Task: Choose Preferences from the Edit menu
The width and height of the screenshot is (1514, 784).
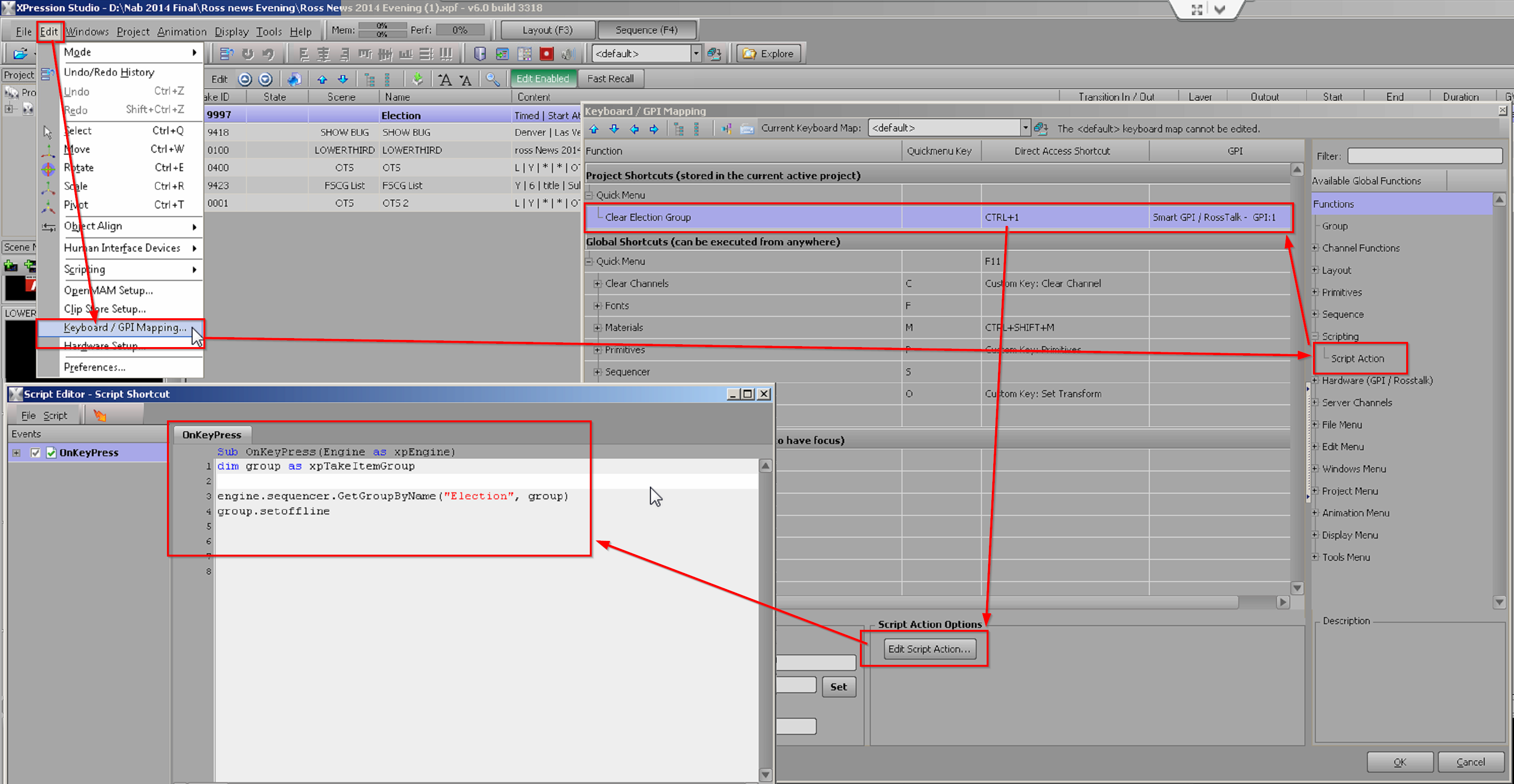Action: click(94, 367)
